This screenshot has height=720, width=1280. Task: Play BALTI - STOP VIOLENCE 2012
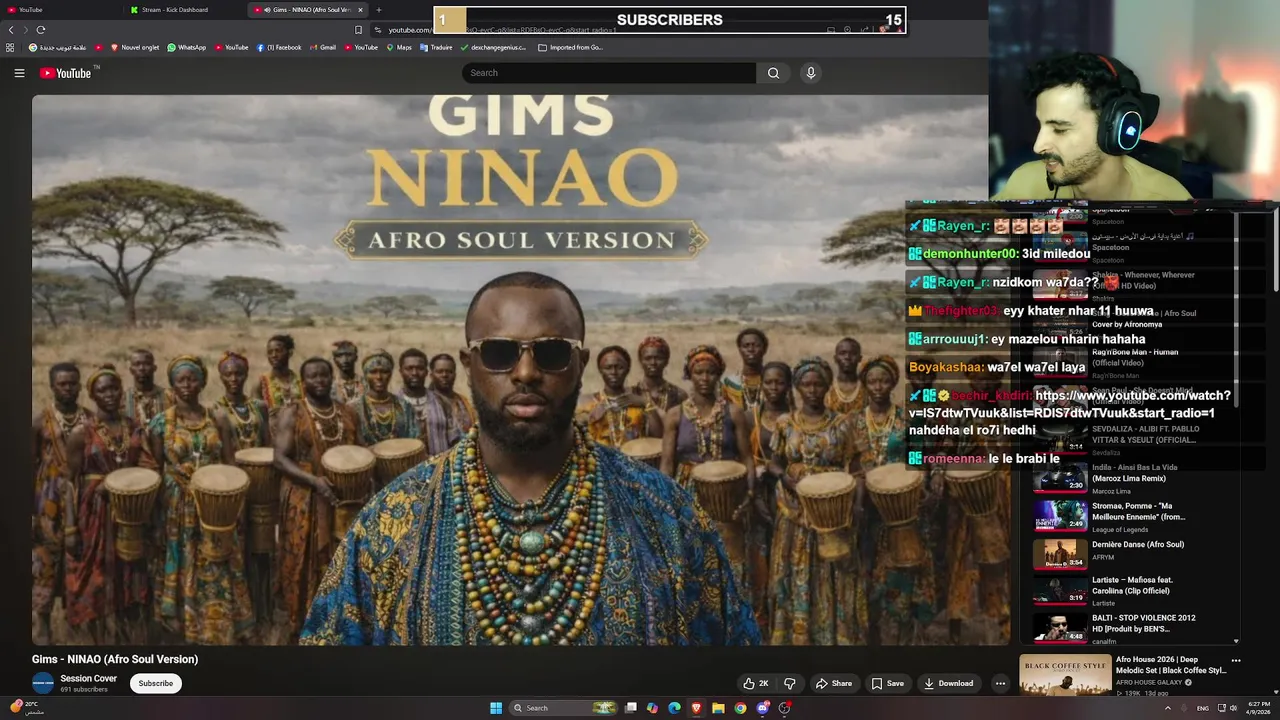click(1134, 628)
